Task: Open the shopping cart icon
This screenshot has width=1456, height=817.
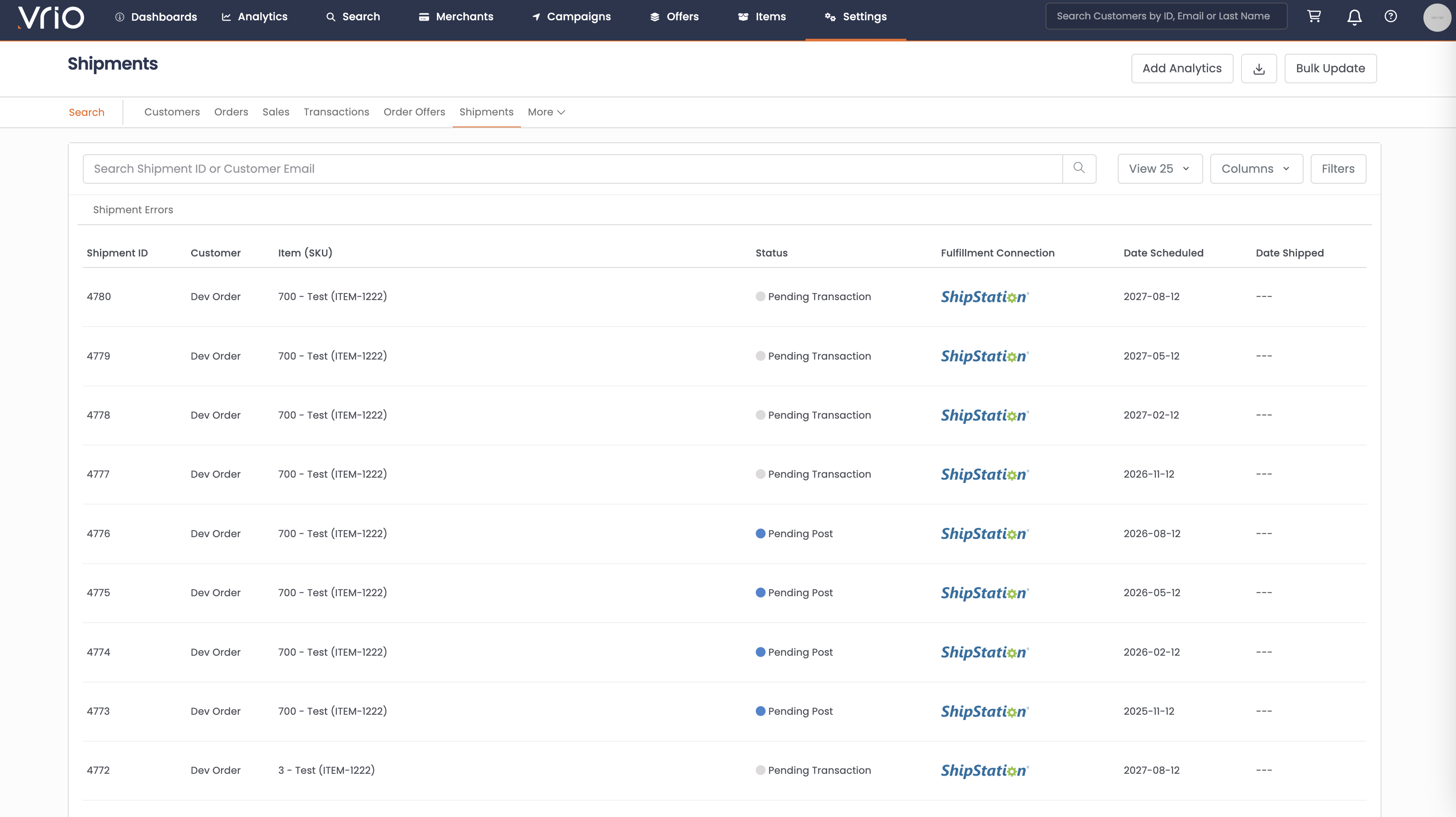Action: (x=1314, y=16)
